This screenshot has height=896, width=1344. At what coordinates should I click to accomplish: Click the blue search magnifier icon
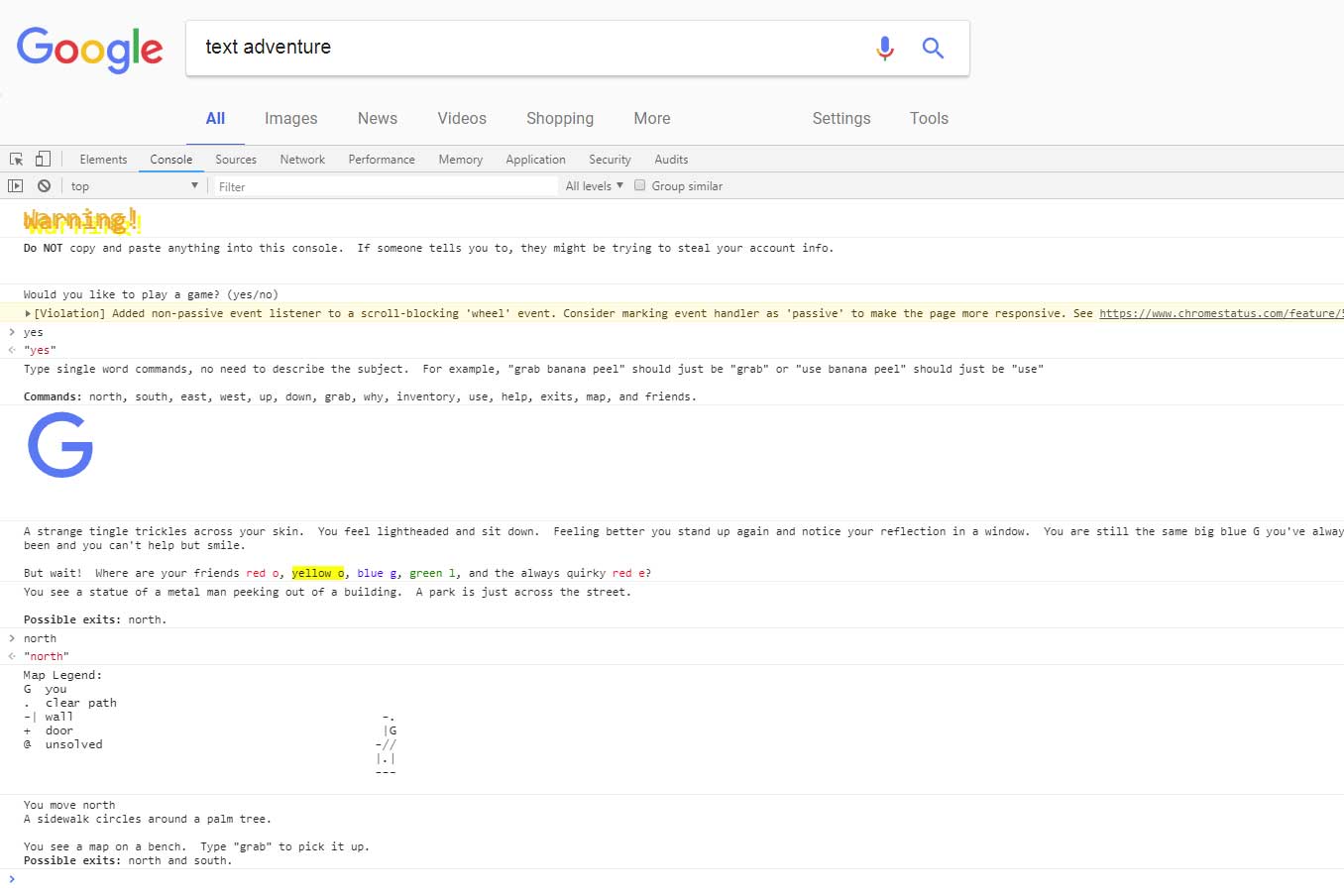pos(933,48)
